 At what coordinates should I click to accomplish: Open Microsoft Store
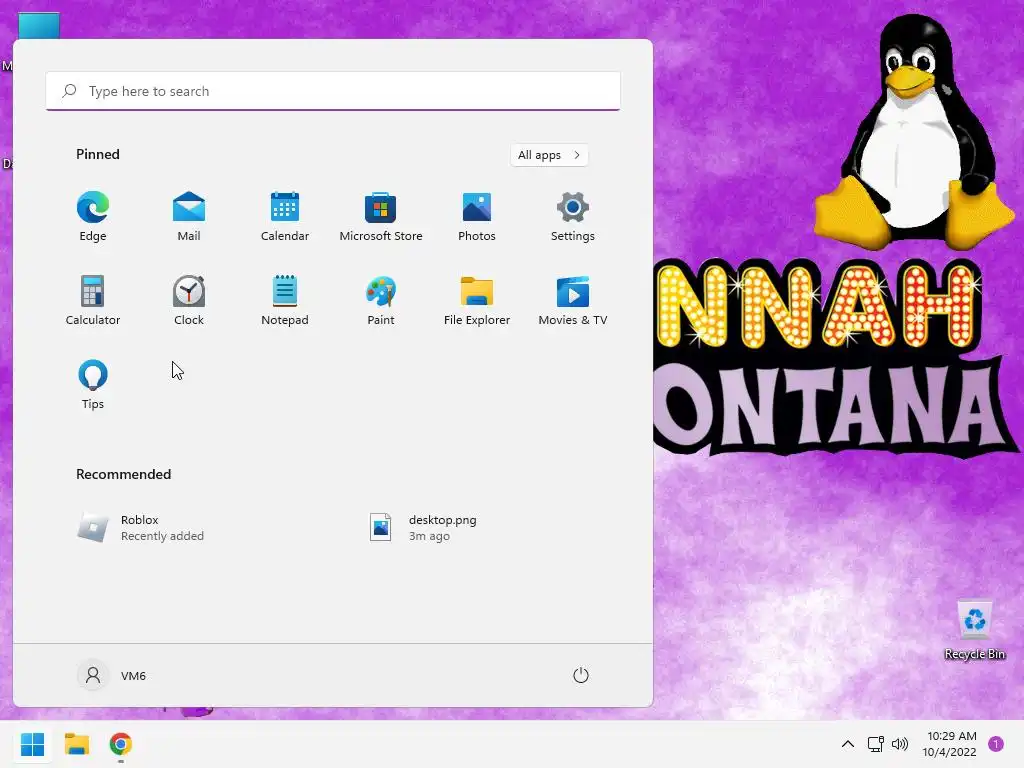[x=381, y=217]
